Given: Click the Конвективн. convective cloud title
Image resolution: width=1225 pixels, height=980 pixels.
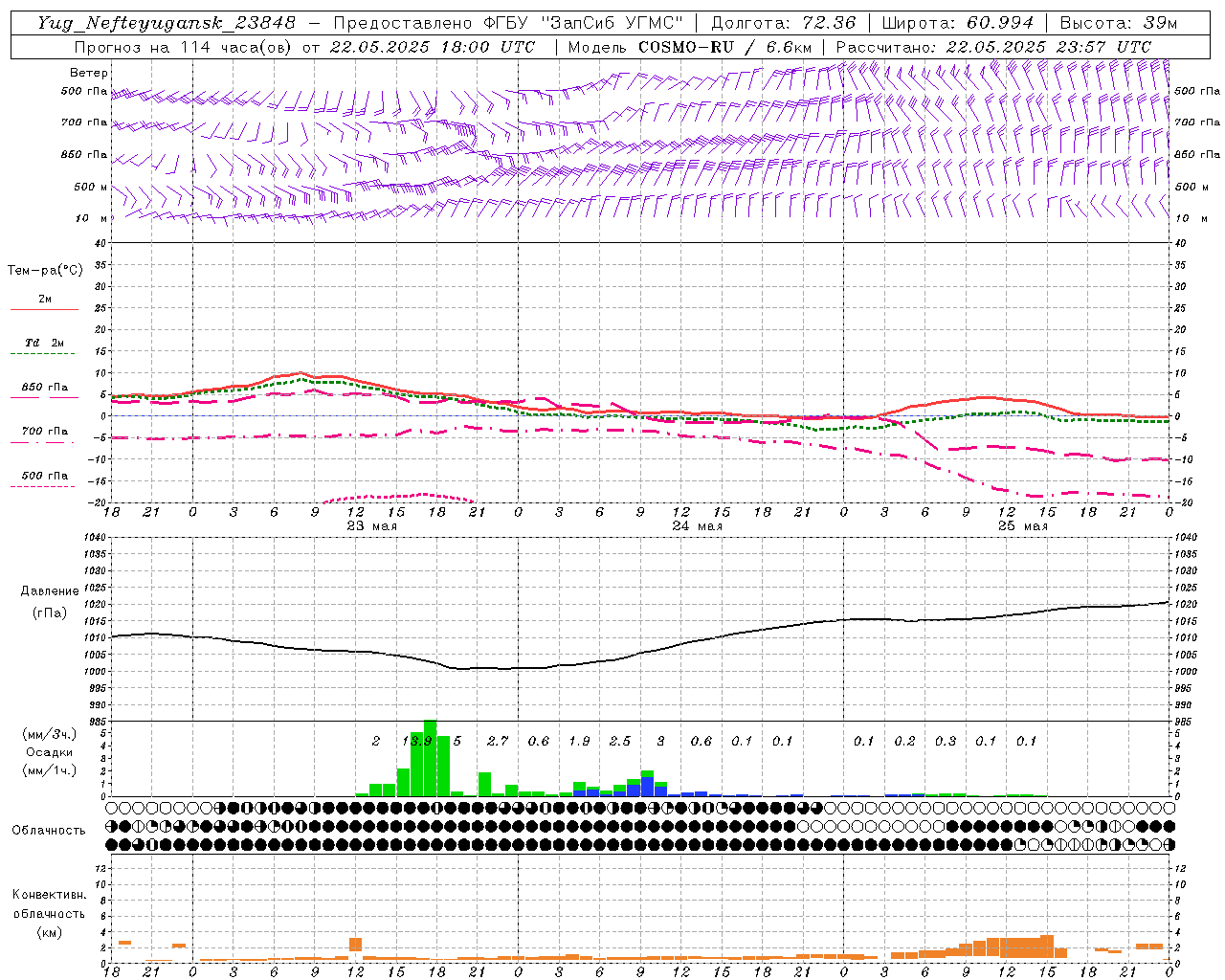Looking at the screenshot, I should (x=49, y=895).
